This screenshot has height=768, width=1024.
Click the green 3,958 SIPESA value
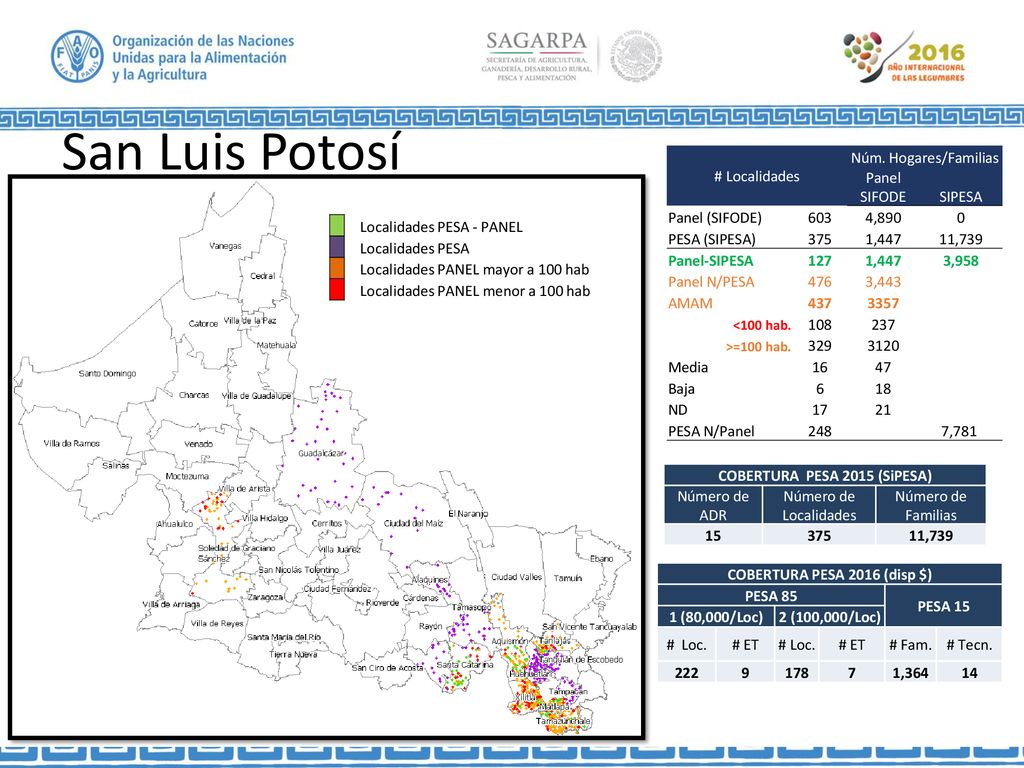point(960,261)
